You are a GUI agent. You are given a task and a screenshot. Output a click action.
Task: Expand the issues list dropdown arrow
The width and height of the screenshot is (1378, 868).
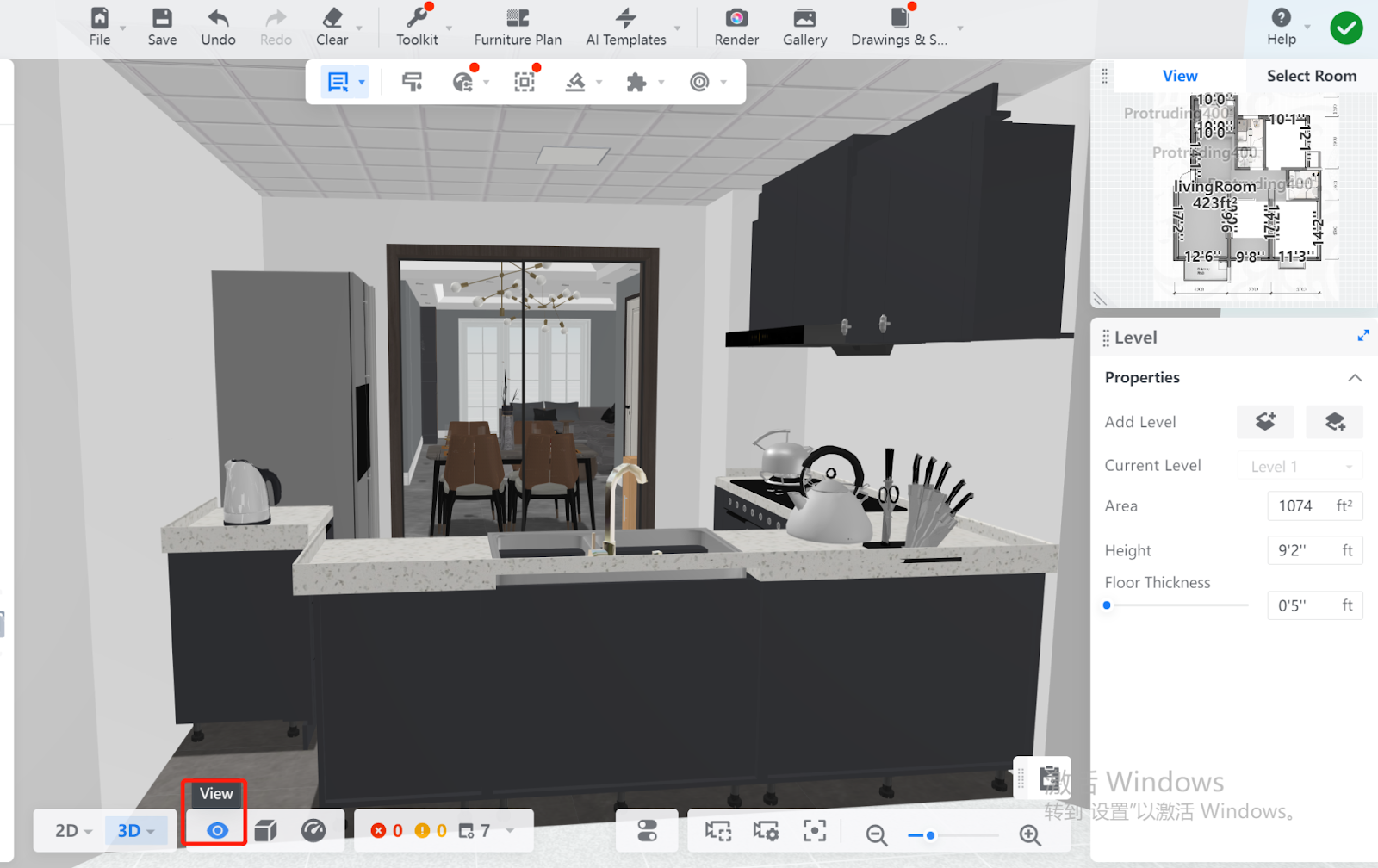(511, 831)
